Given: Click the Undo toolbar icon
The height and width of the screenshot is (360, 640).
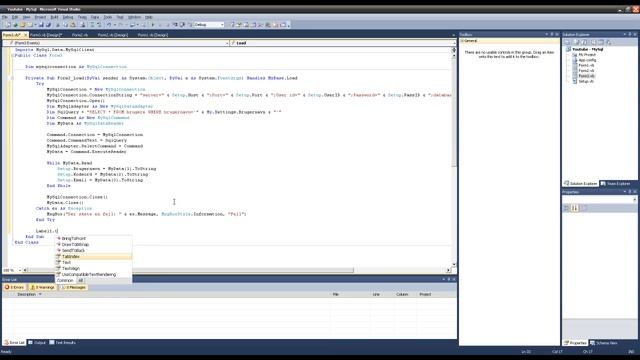Looking at the screenshot, I should [x=109, y=25].
